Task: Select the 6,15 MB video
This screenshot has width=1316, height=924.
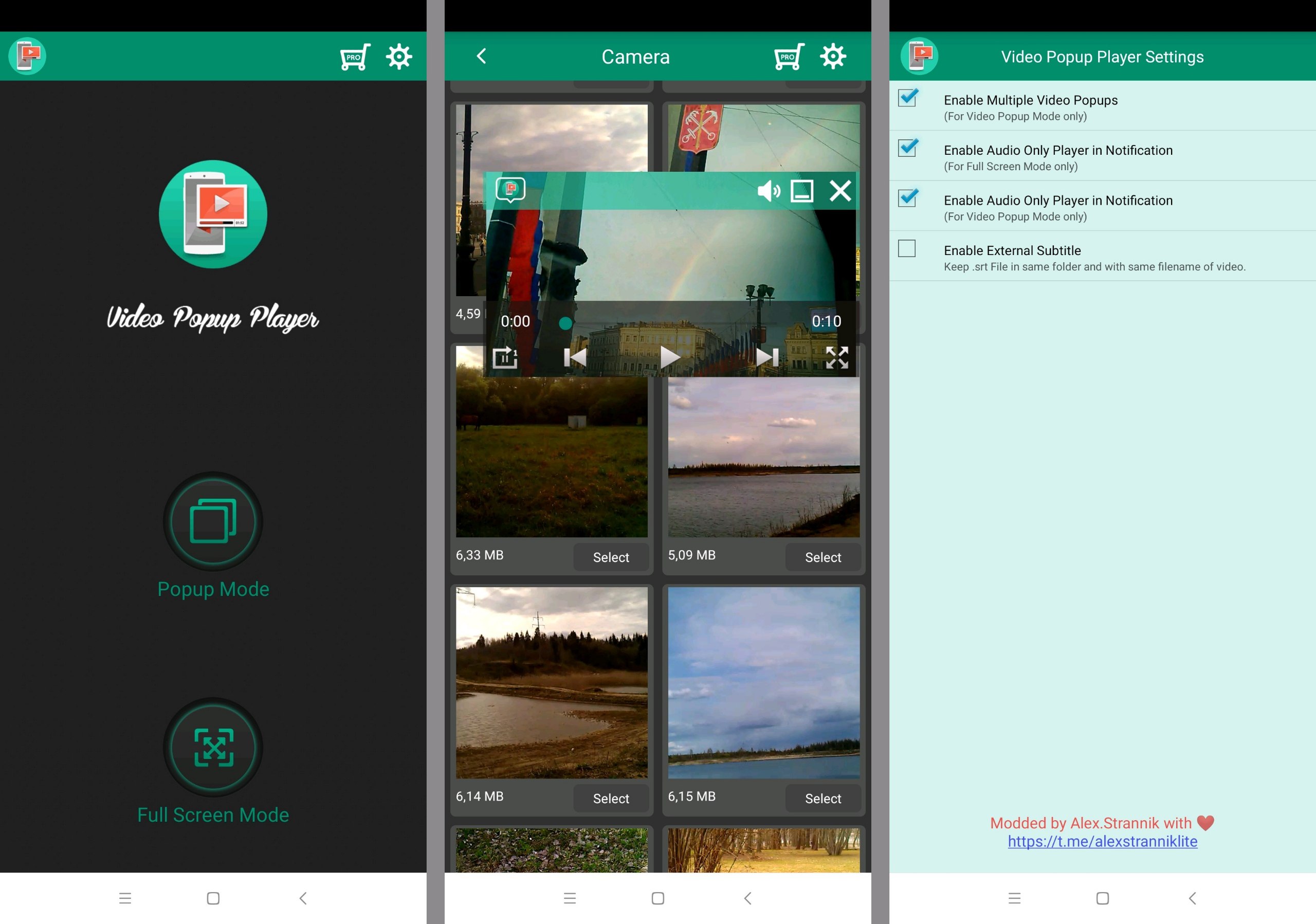Action: [823, 799]
